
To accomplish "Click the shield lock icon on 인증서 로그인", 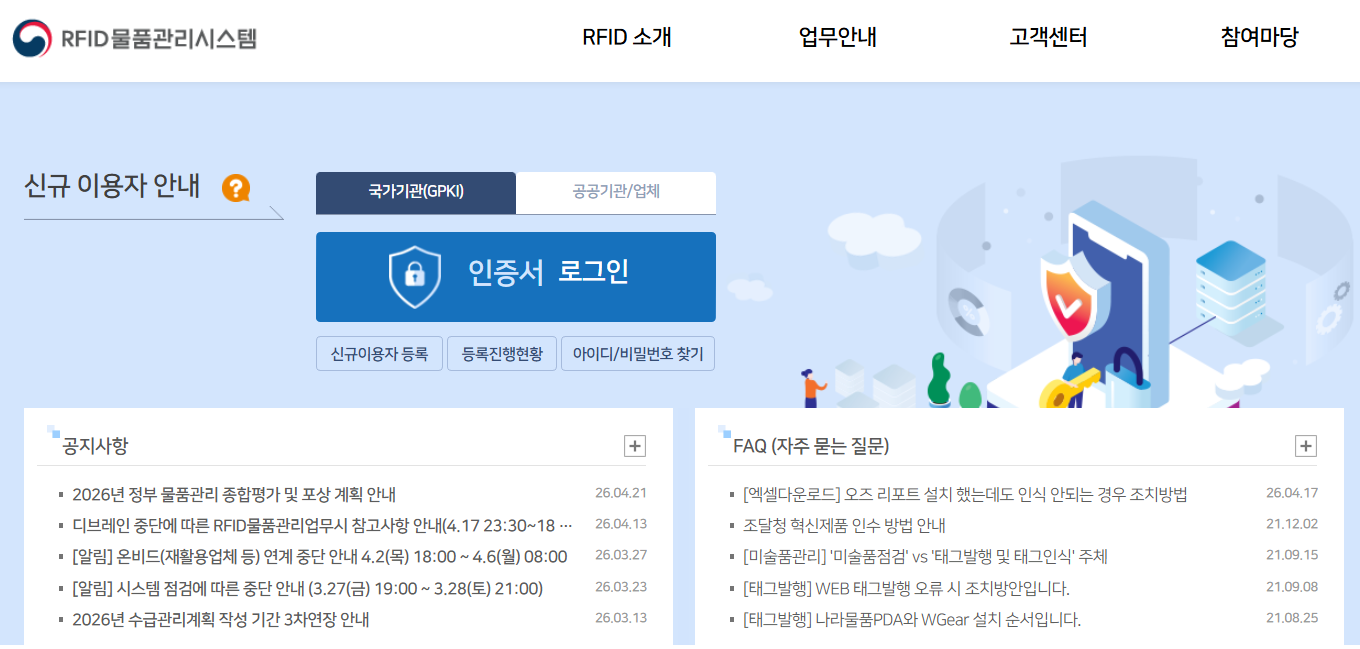I will pos(415,276).
